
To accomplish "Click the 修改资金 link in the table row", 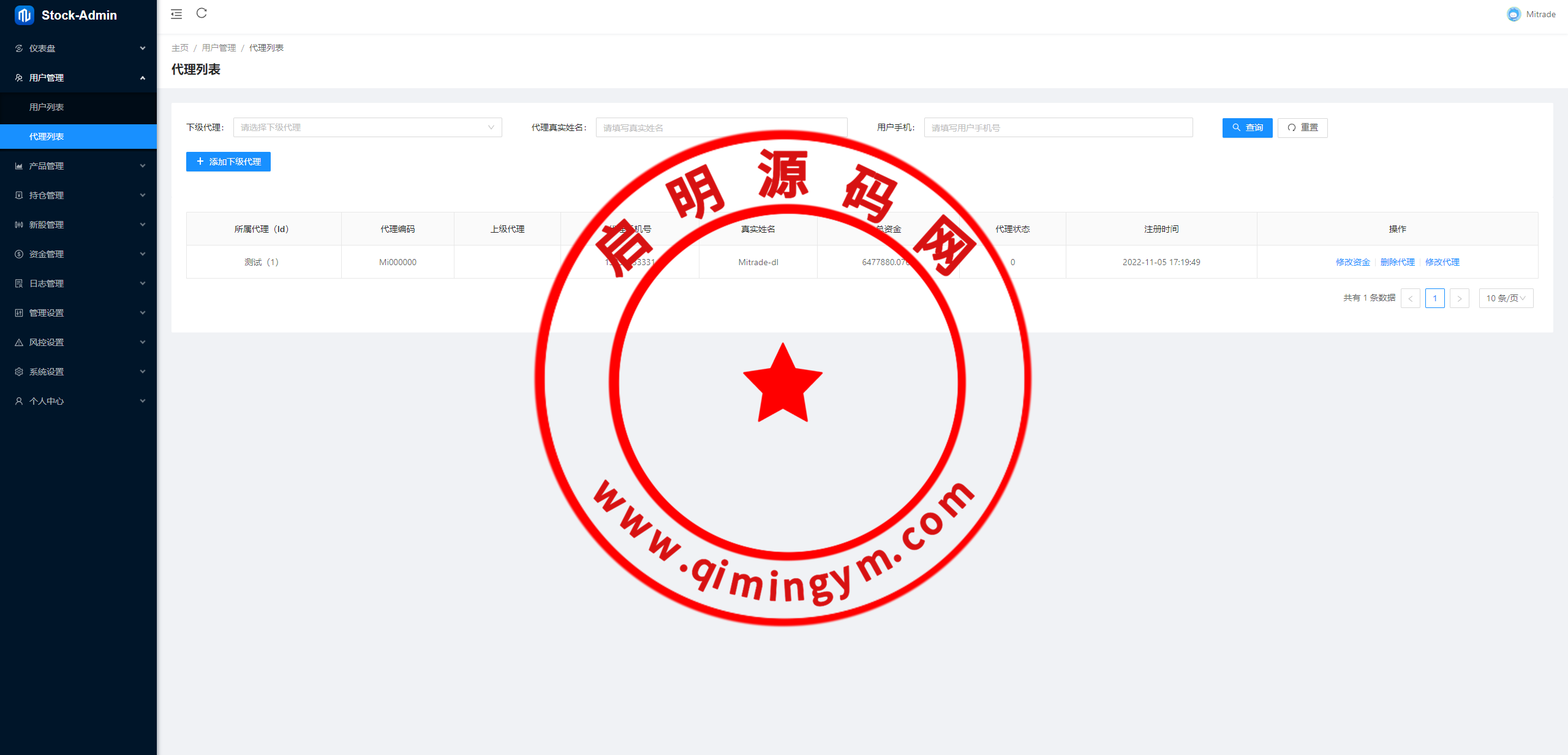I will coord(1352,262).
